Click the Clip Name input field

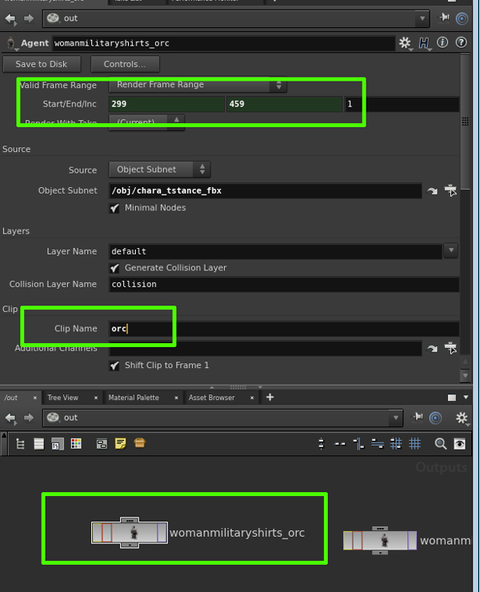tap(284, 328)
